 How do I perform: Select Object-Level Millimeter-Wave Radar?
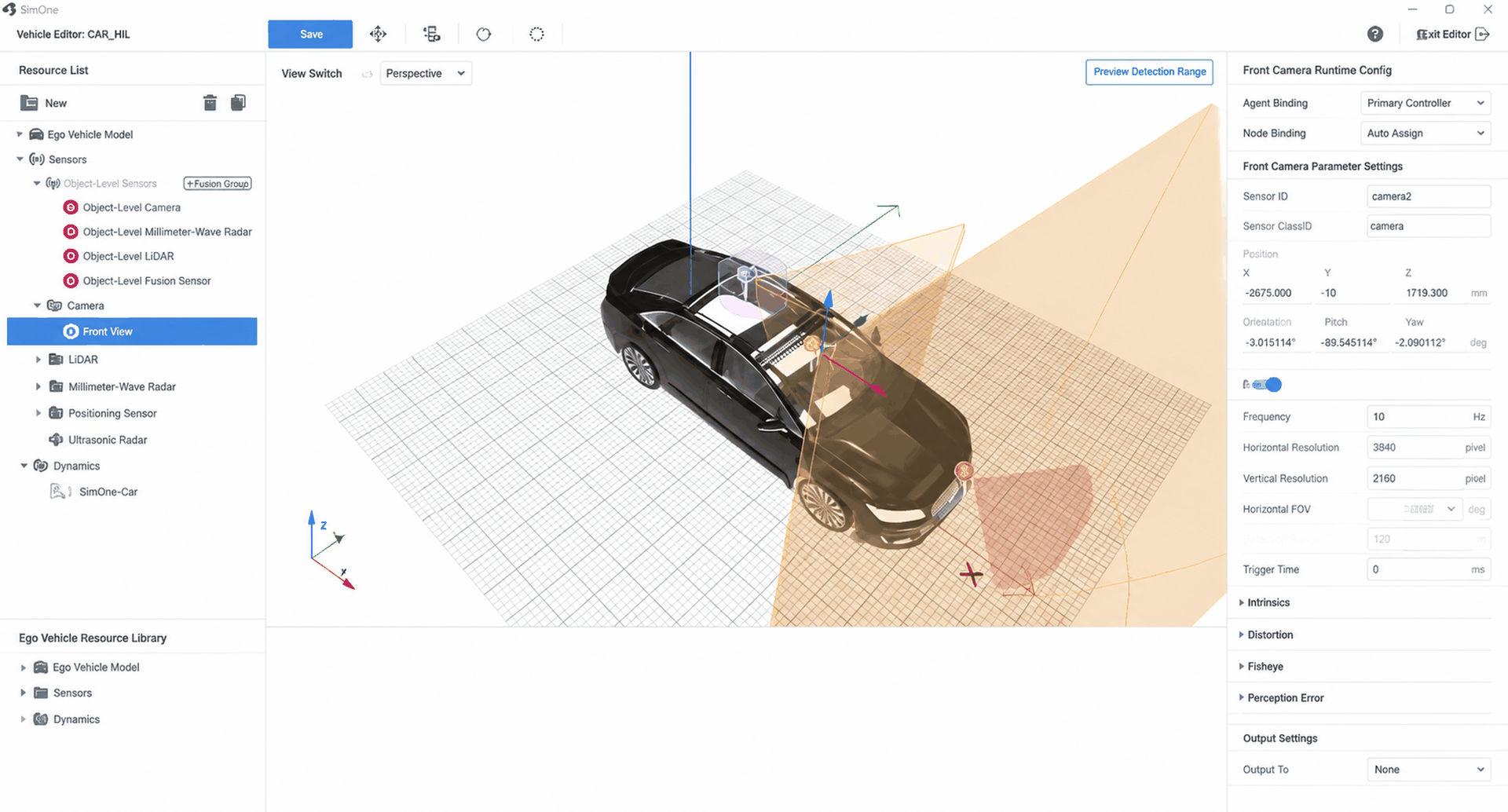click(x=167, y=232)
